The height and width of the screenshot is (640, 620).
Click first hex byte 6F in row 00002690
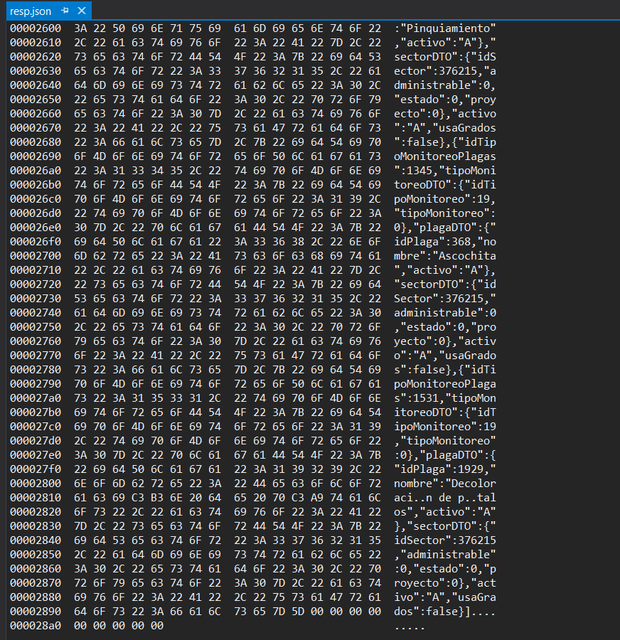click(80, 156)
